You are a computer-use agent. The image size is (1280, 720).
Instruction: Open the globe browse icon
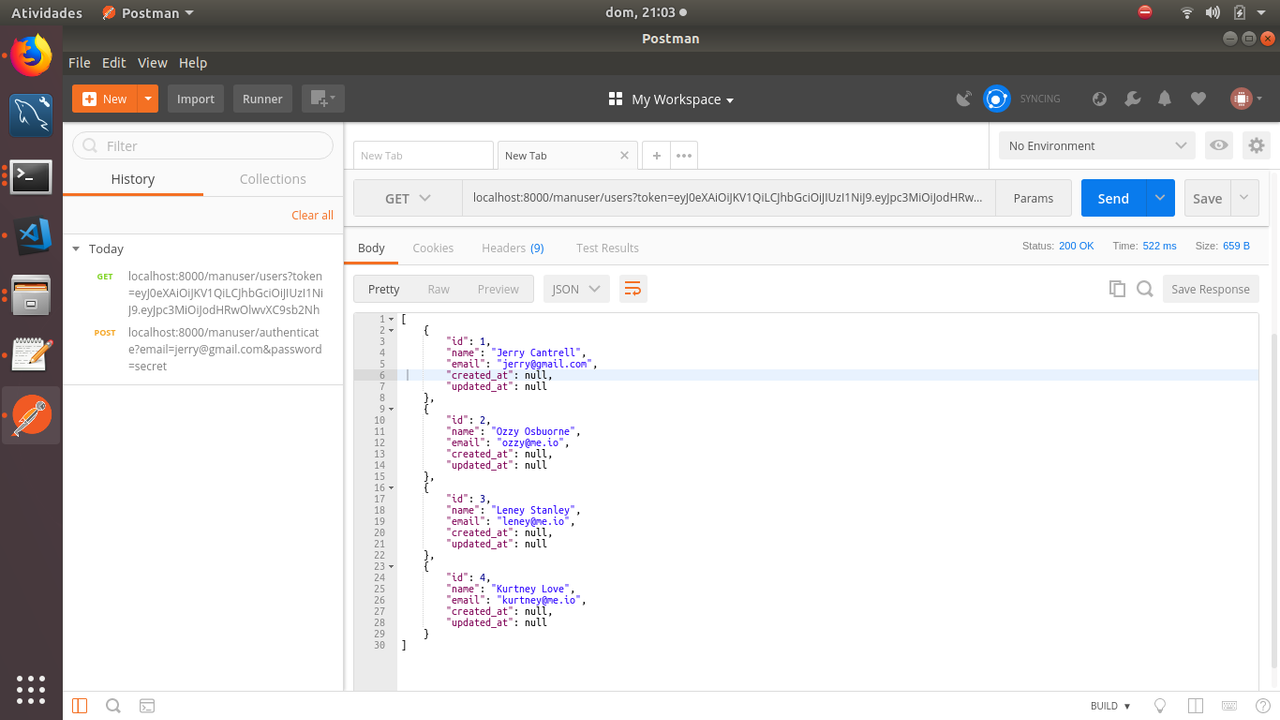(1100, 99)
